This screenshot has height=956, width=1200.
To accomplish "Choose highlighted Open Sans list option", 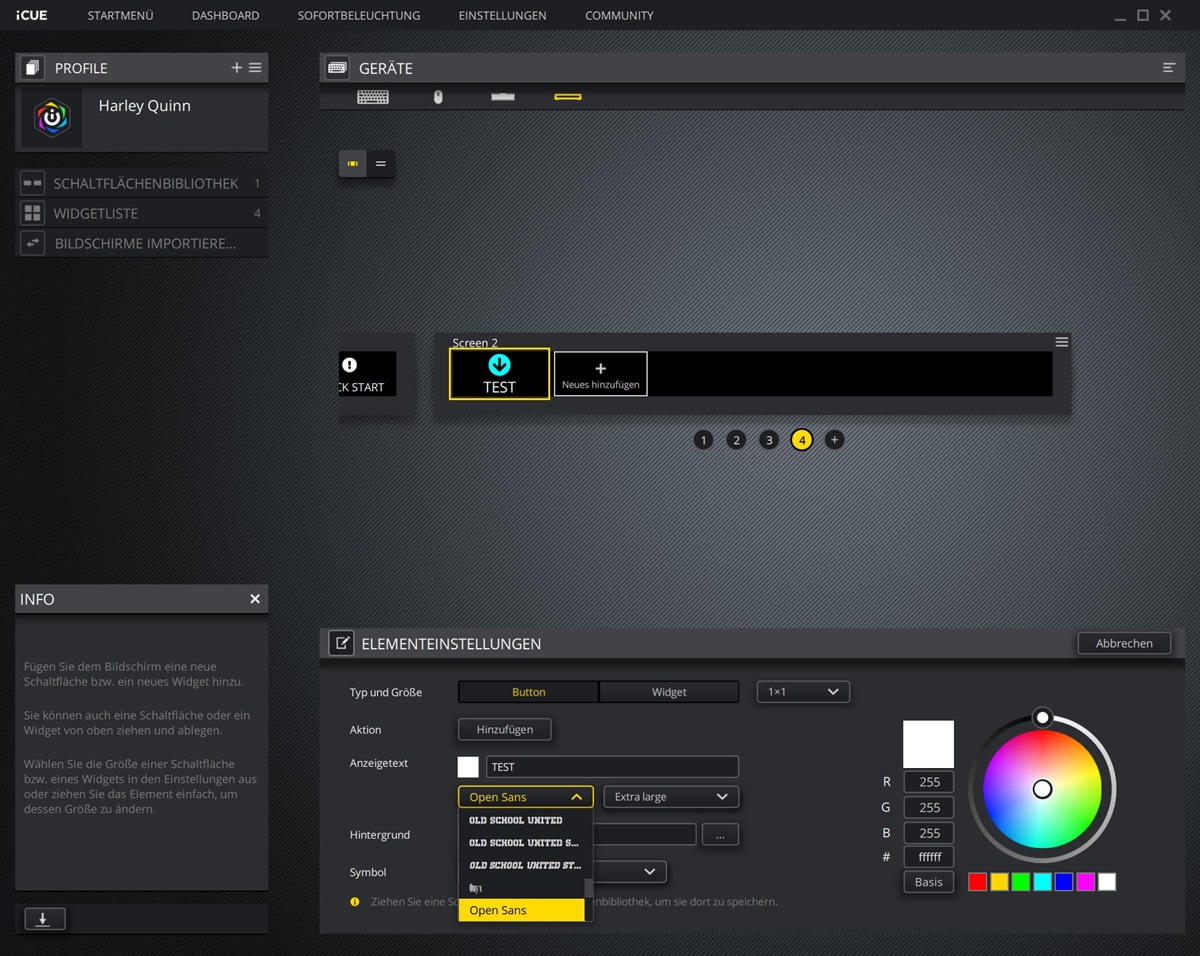I will pyautogui.click(x=521, y=910).
